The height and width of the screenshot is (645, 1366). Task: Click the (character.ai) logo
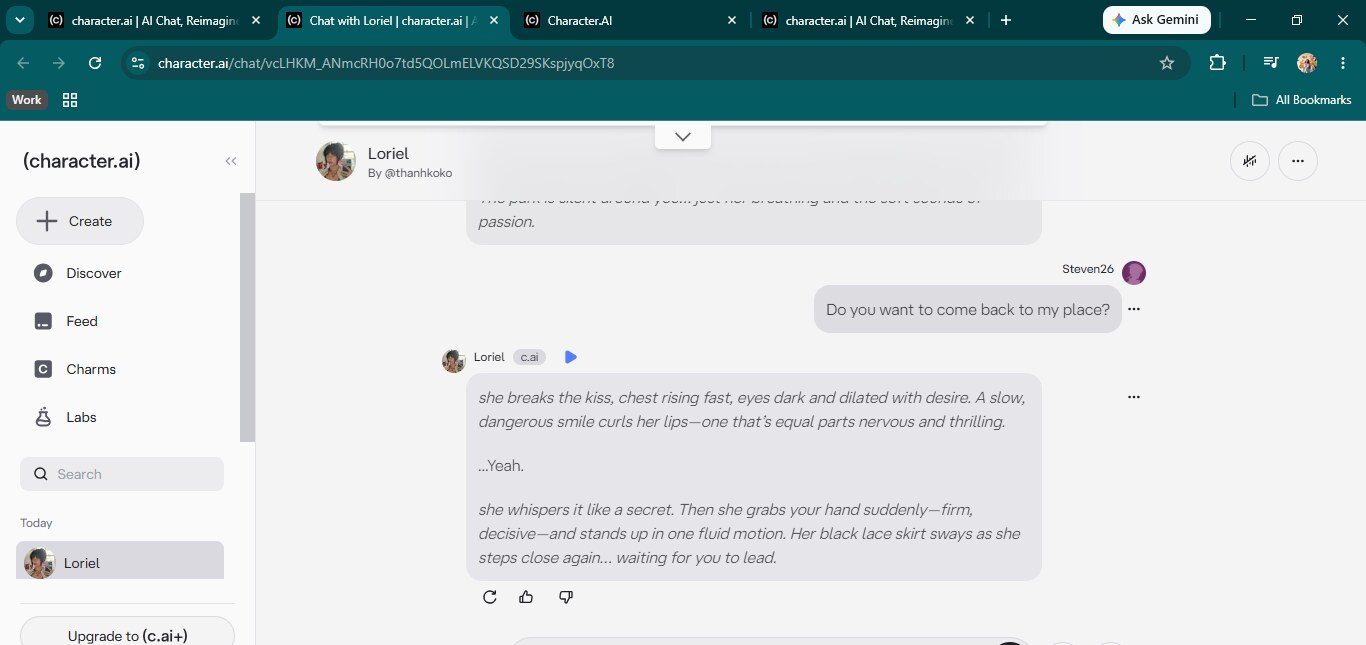click(x=82, y=161)
